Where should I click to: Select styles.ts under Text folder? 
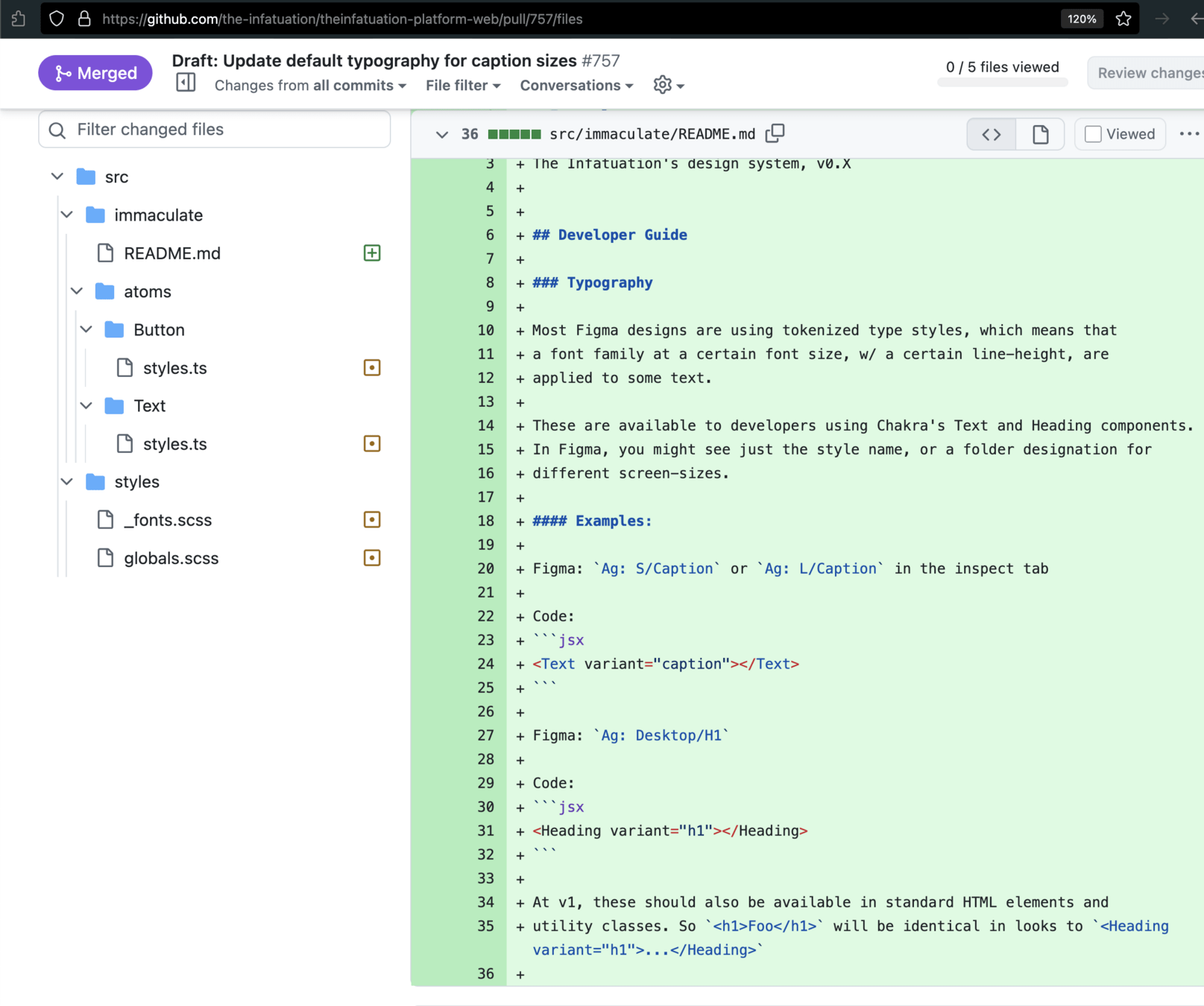coord(175,444)
